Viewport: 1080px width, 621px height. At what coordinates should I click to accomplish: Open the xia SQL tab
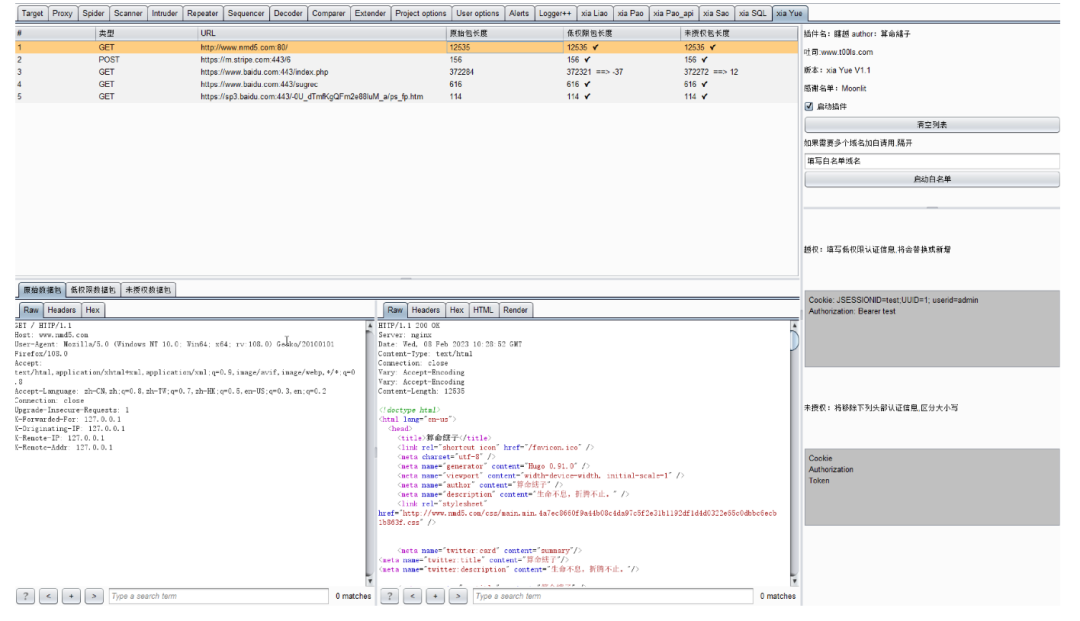752,13
